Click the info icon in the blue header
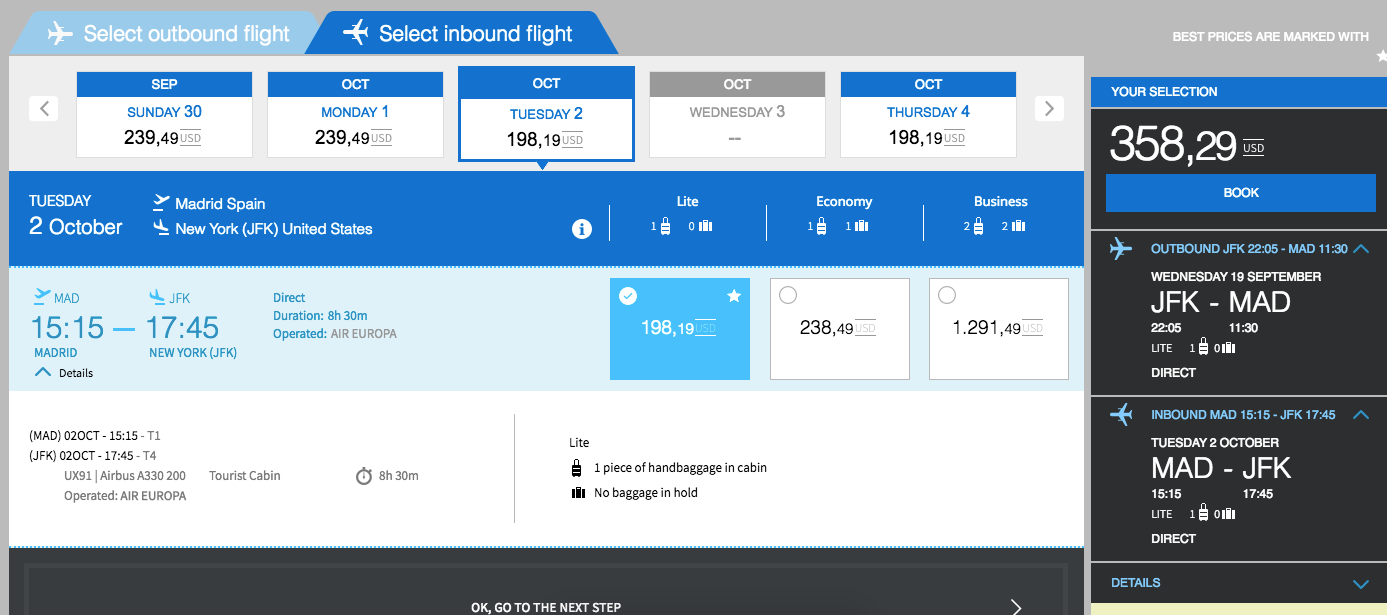Screen dimensions: 1387x615 (x=581, y=229)
